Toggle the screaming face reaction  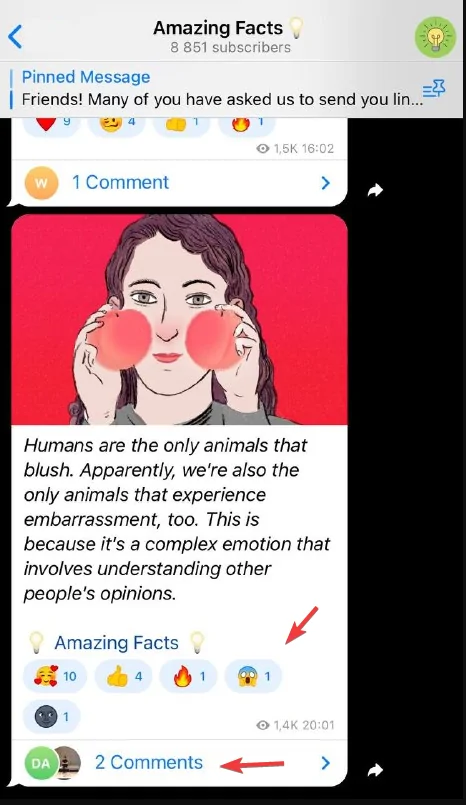pyautogui.click(x=254, y=676)
